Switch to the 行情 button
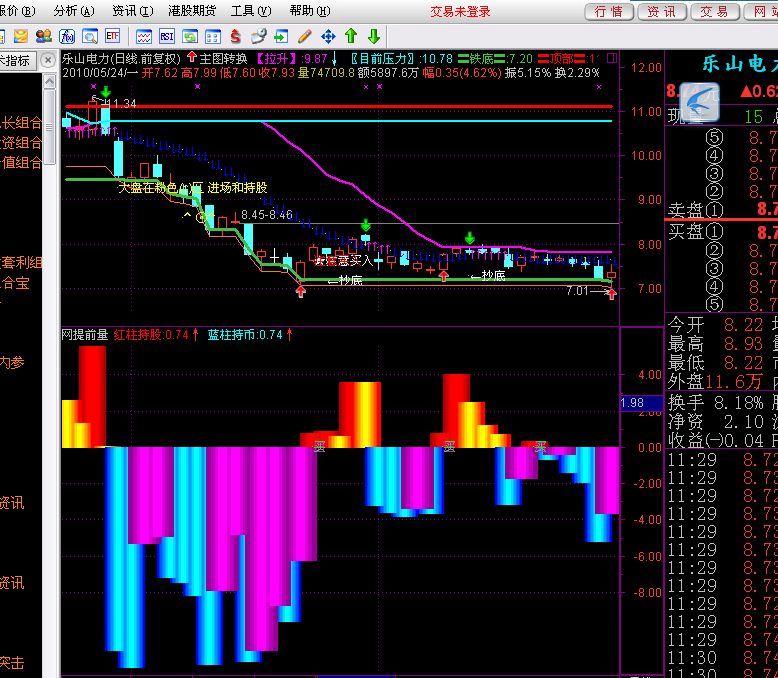778x678 pixels. [609, 11]
